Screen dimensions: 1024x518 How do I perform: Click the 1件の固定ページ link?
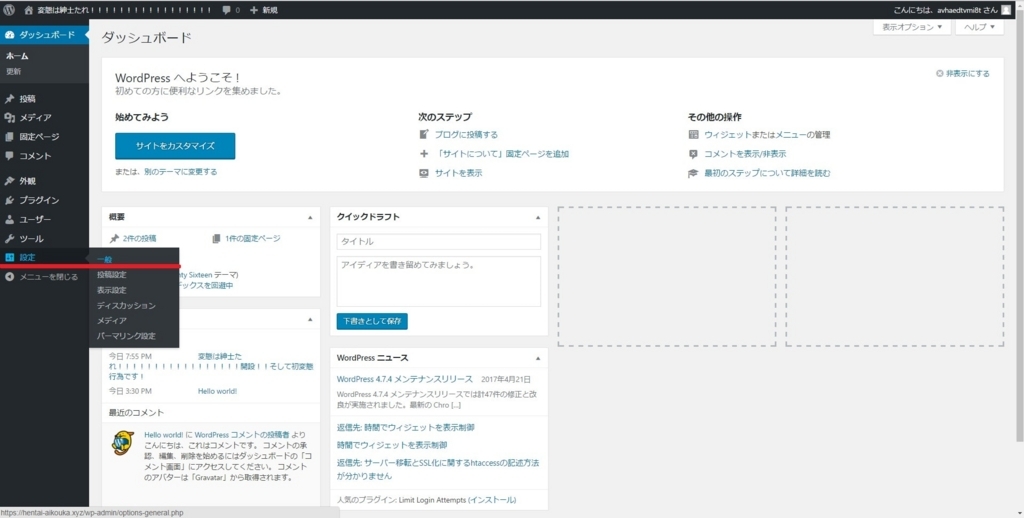[x=253, y=238]
